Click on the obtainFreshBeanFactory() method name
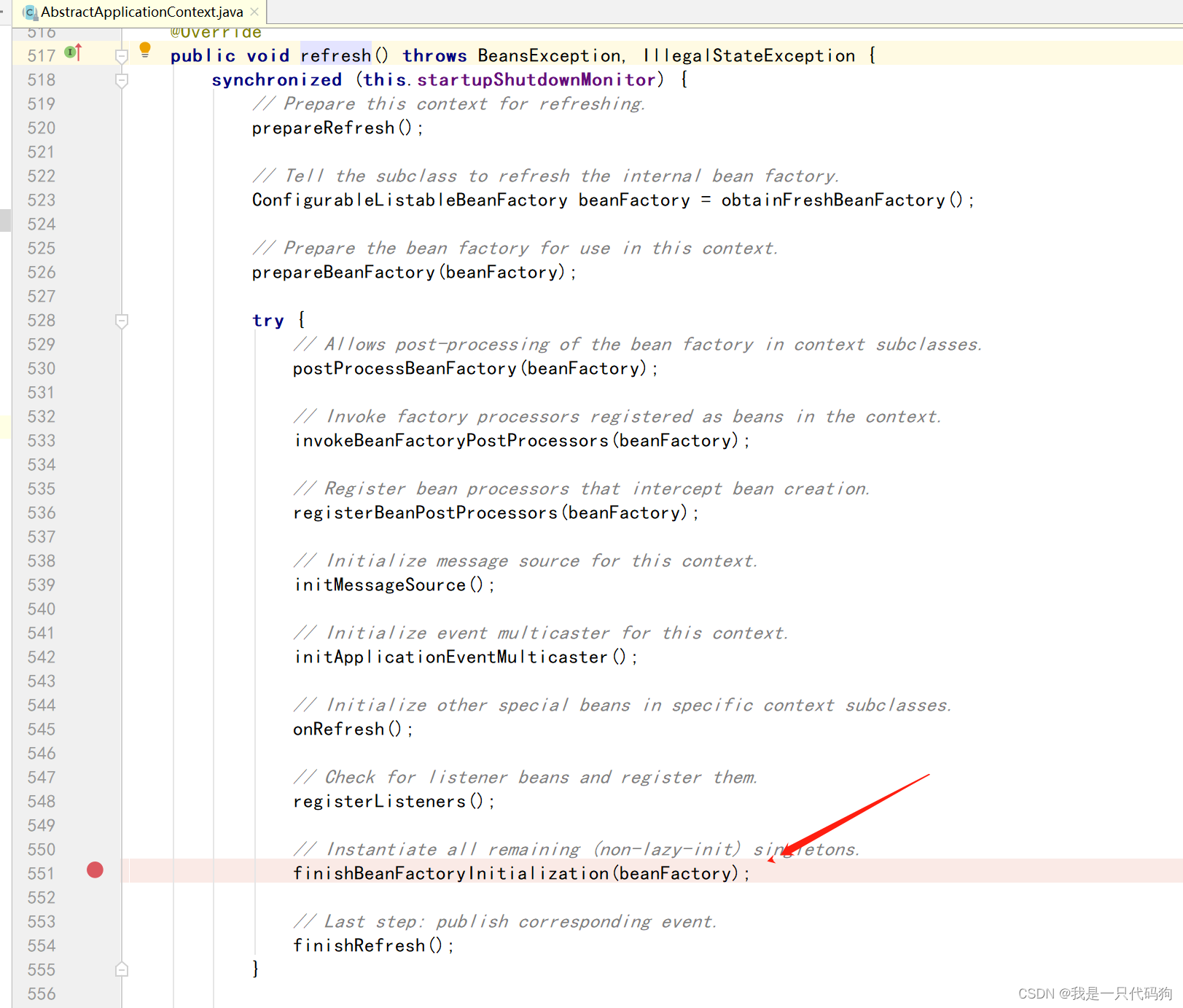Viewport: 1183px width, 1008px height. pos(831,200)
